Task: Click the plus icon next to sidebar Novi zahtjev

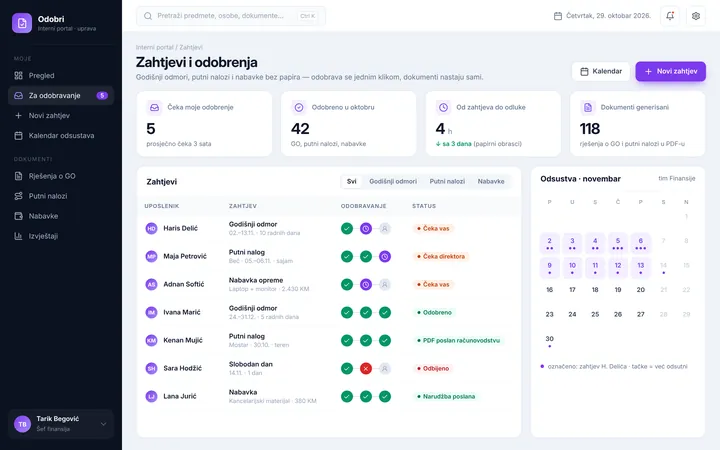Action: click(x=18, y=116)
